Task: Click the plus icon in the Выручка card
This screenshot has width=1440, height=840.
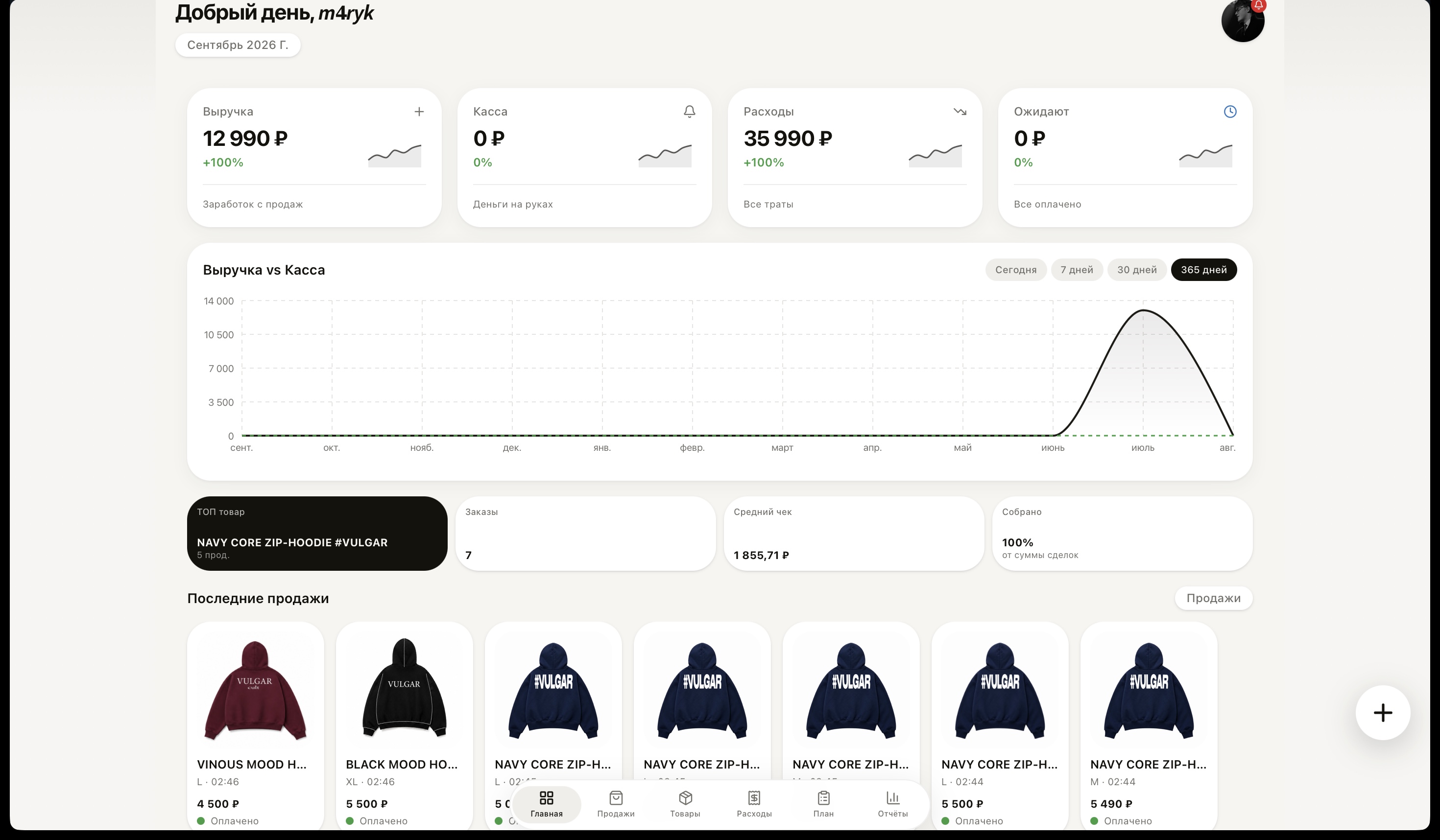Action: pyautogui.click(x=419, y=112)
